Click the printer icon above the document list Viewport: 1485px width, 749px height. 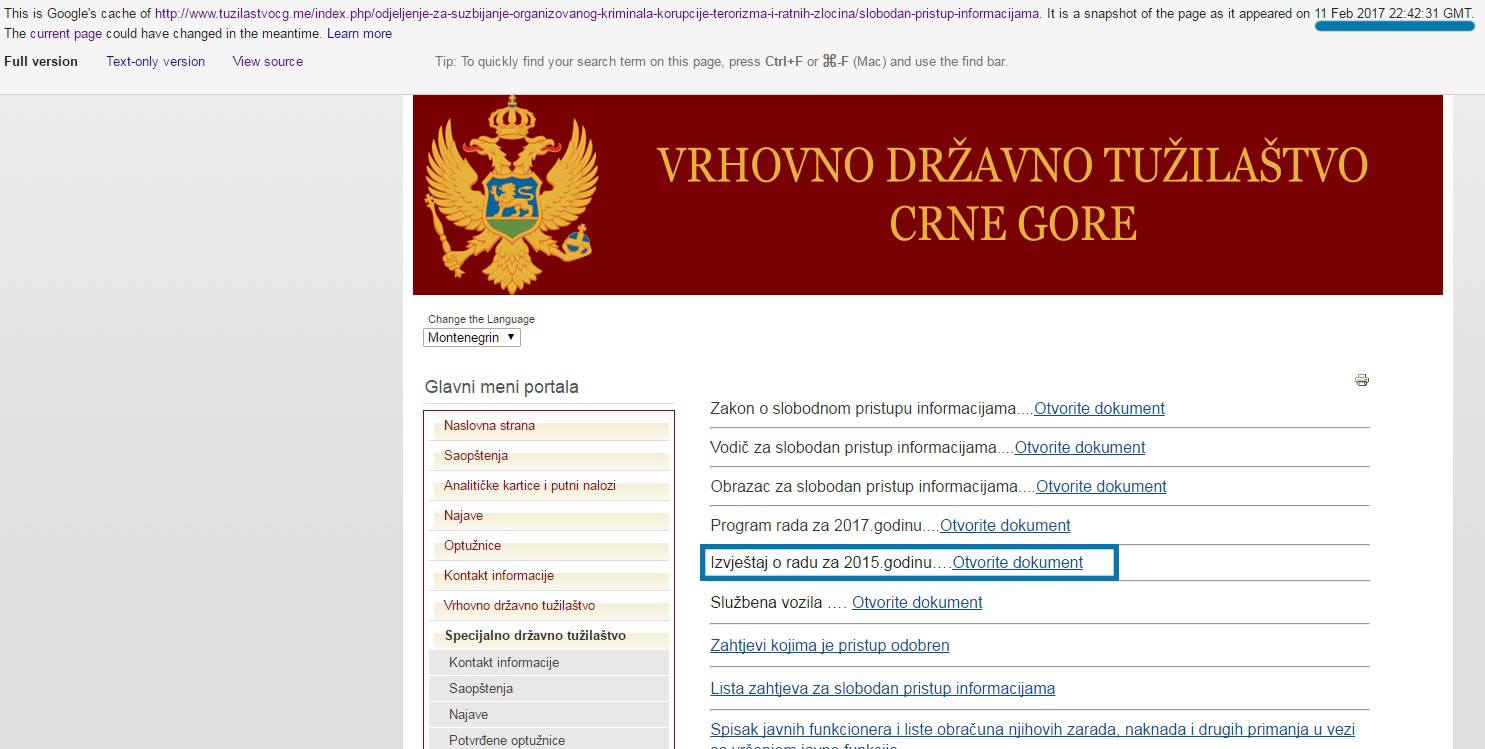[1361, 380]
